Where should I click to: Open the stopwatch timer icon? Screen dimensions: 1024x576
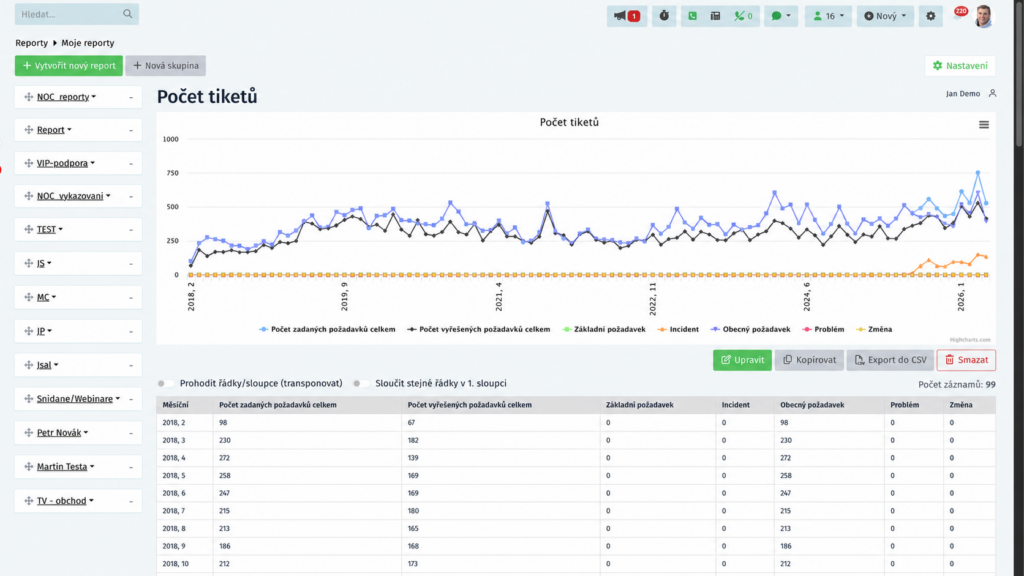pyautogui.click(x=664, y=16)
